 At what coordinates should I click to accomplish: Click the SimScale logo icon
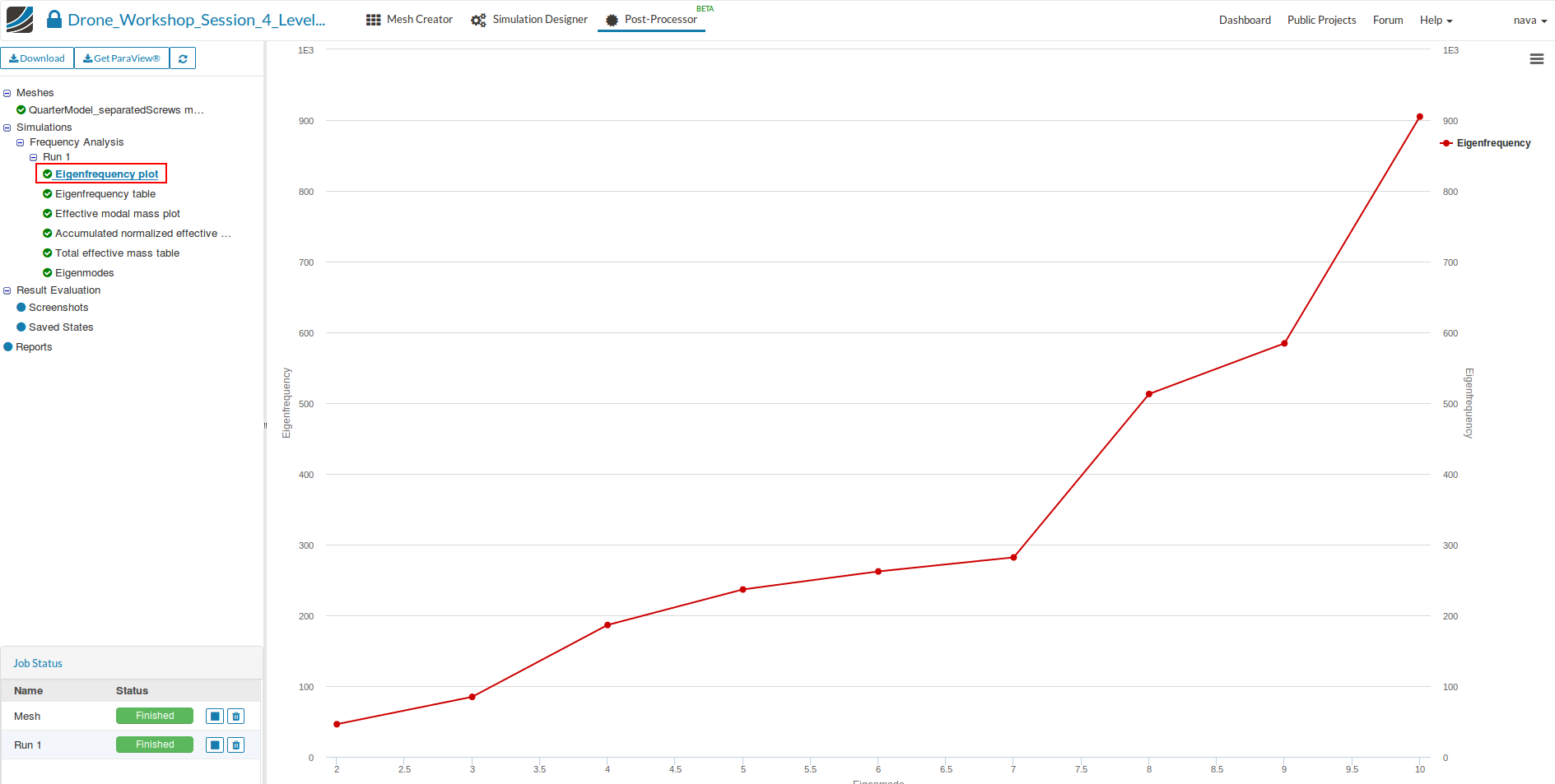tap(20, 20)
